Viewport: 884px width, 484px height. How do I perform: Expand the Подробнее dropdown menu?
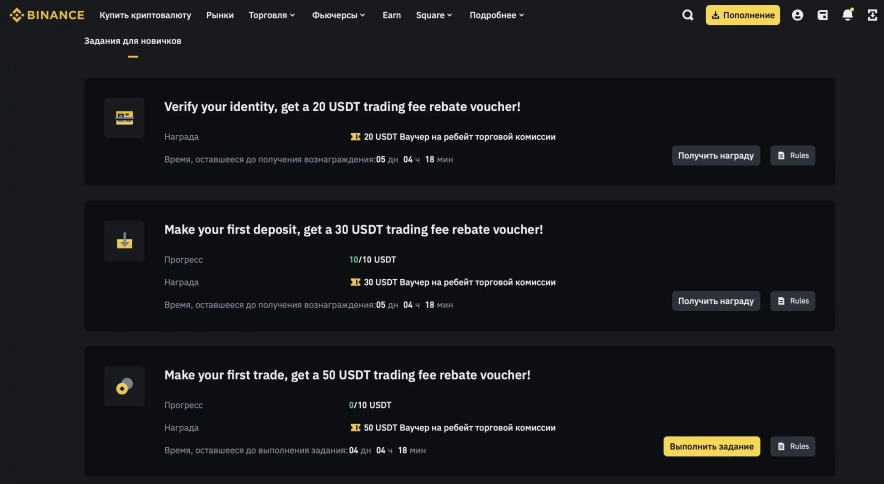click(496, 15)
